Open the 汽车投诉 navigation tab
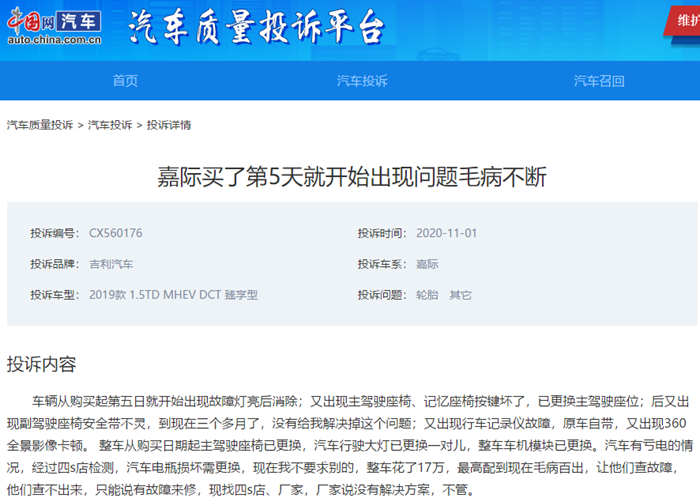The width and height of the screenshot is (700, 498). pyautogui.click(x=362, y=81)
